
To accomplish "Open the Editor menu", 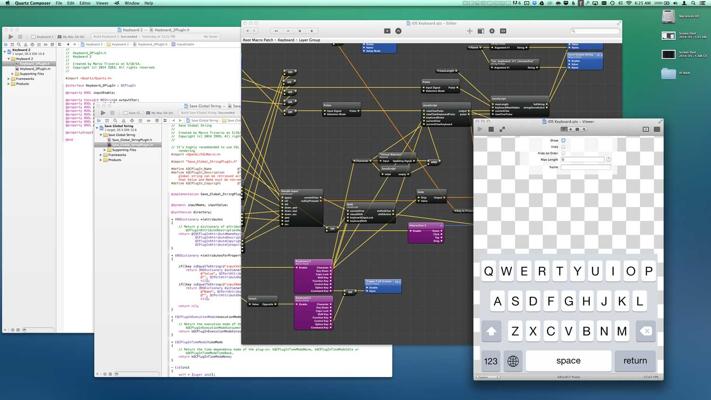I will pos(85,3).
